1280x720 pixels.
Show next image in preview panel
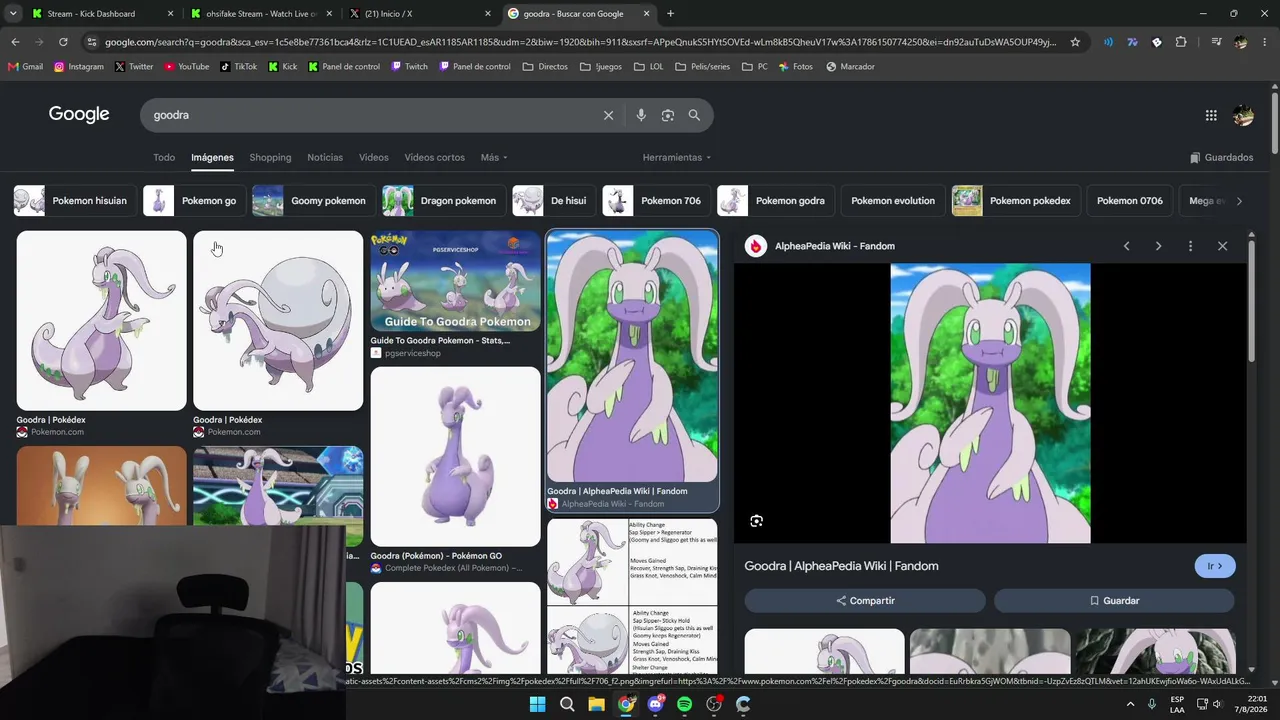pyautogui.click(x=1159, y=246)
